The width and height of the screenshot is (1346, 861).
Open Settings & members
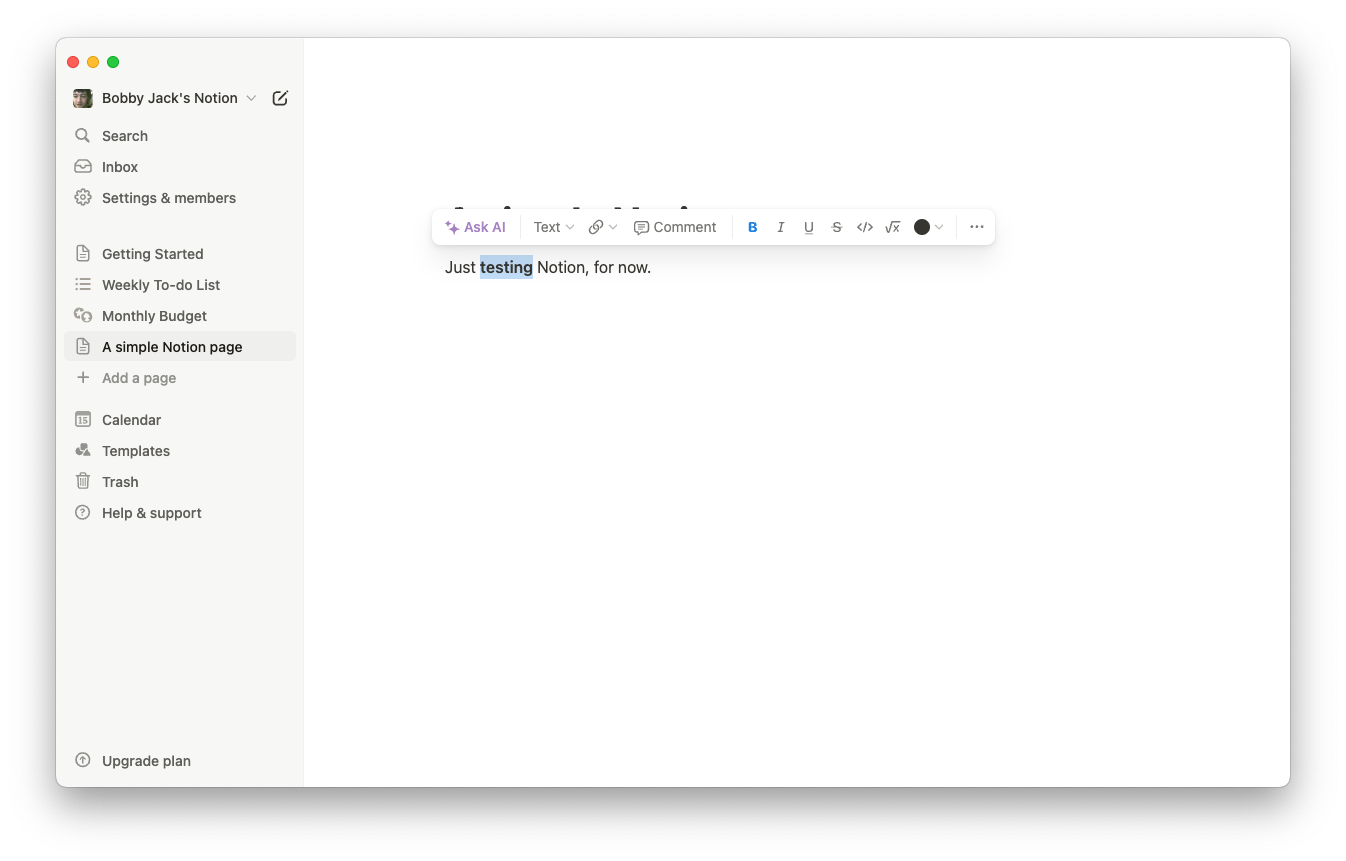[180, 198]
